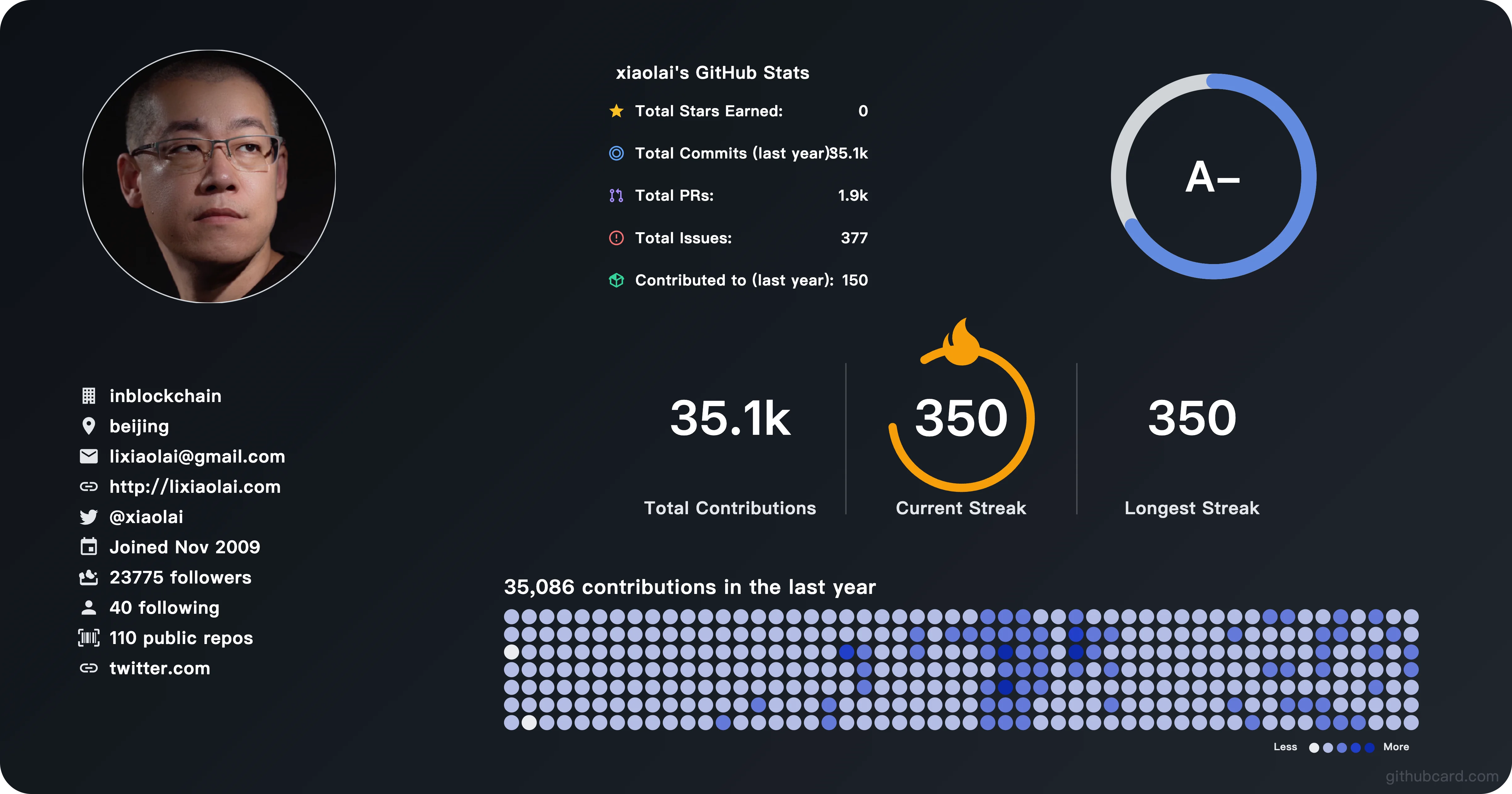Screen dimensions: 1512x794
Task: Click the purple pull request icon
Action: pyautogui.click(x=616, y=196)
